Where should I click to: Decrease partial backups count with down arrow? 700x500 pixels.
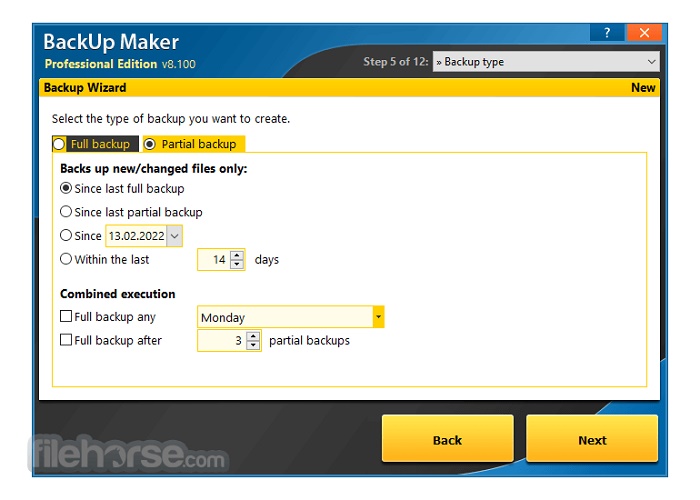pos(253,345)
